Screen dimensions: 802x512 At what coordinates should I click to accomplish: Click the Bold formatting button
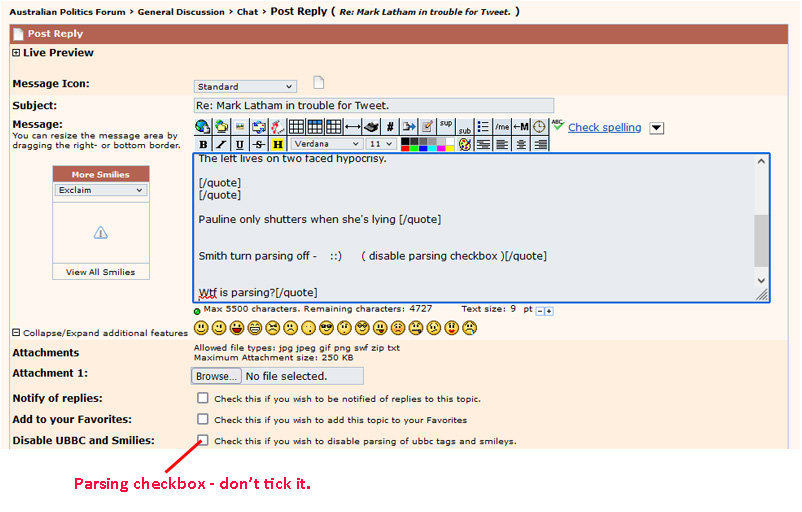pos(203,144)
